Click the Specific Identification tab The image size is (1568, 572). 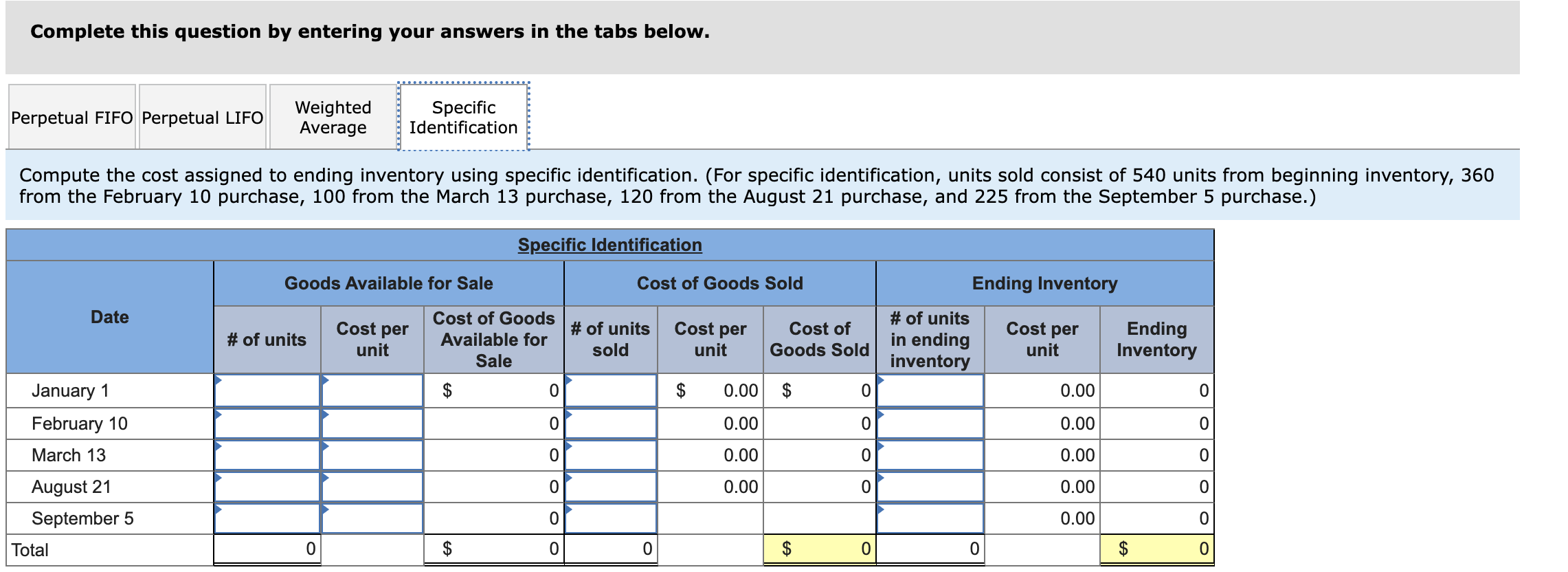pyautogui.click(x=464, y=118)
